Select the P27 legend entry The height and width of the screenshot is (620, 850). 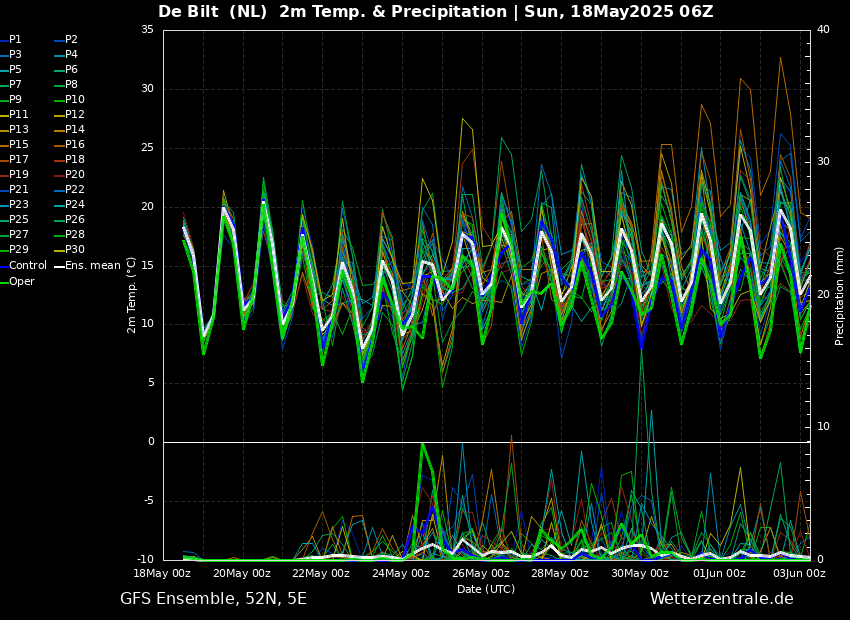coord(14,234)
